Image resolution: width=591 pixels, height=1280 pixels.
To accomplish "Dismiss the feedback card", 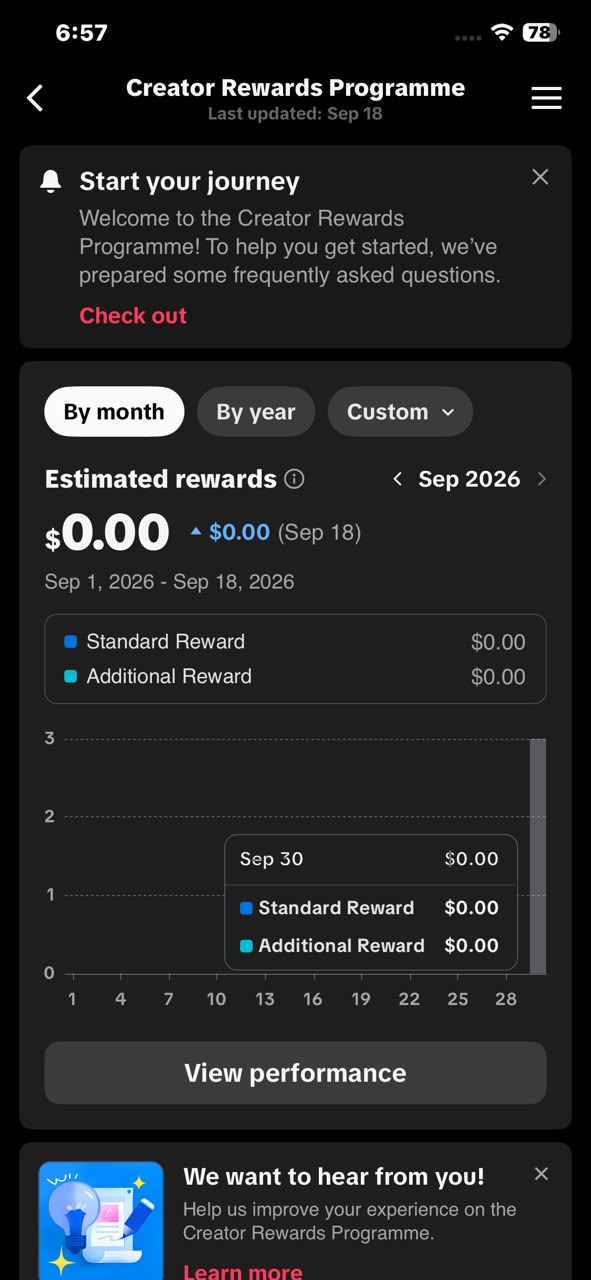I will (x=541, y=1174).
